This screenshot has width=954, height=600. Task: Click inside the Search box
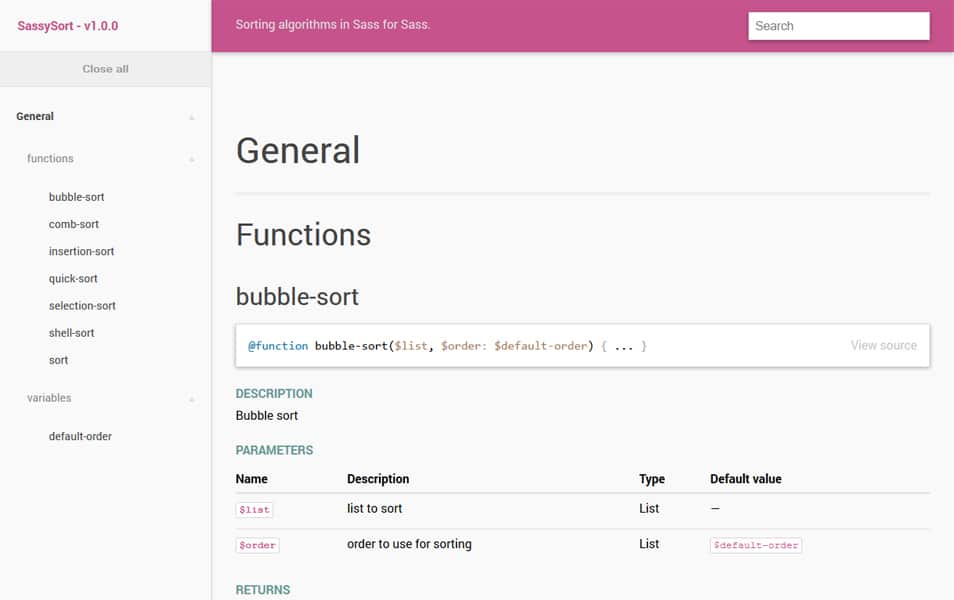tap(838, 25)
